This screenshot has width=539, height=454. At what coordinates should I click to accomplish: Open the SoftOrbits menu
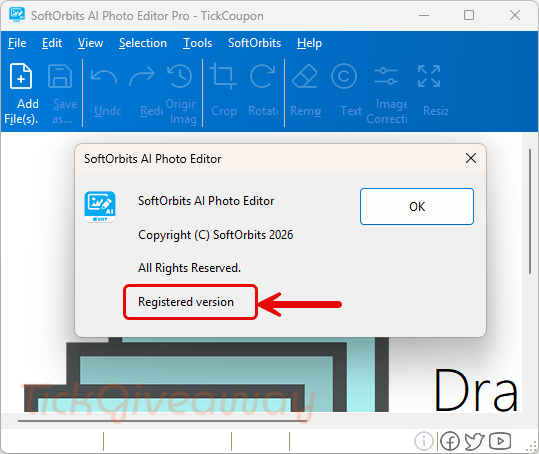[x=255, y=43]
